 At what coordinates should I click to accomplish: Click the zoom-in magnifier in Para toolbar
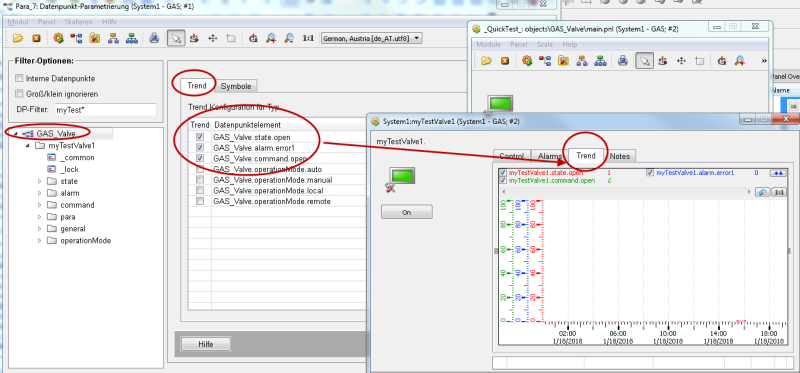coord(271,38)
